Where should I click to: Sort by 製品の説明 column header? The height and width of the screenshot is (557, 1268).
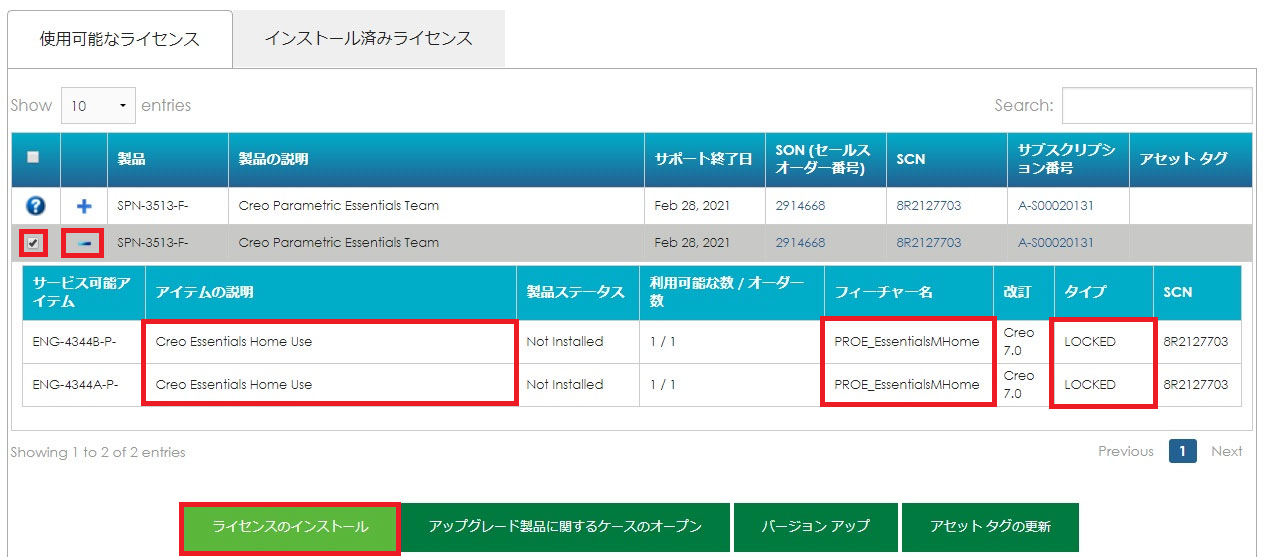click(x=436, y=160)
